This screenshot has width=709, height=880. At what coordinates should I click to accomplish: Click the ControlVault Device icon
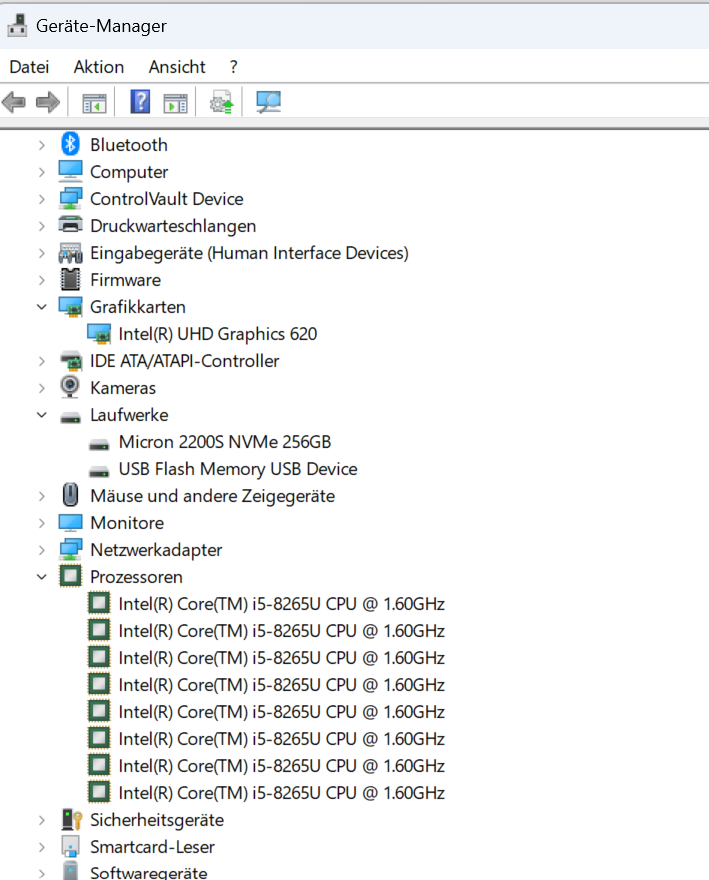[70, 199]
